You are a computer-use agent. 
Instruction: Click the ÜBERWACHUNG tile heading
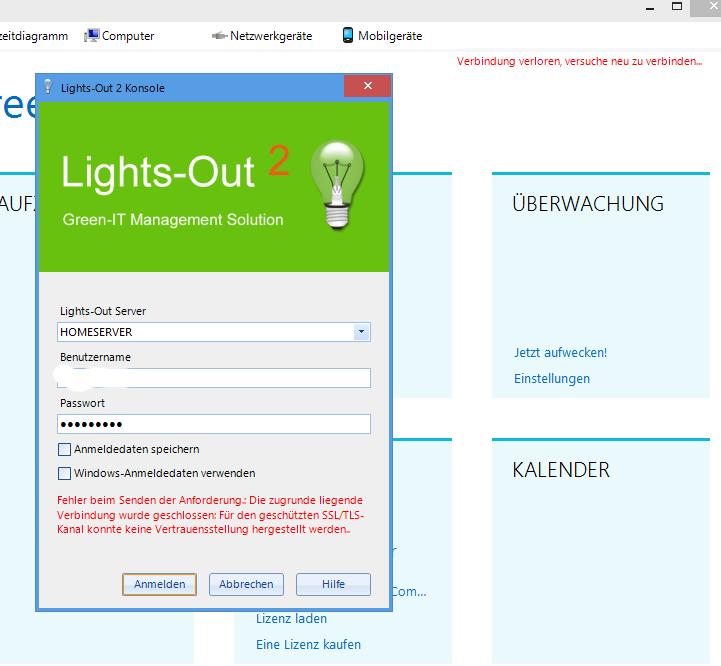point(588,203)
